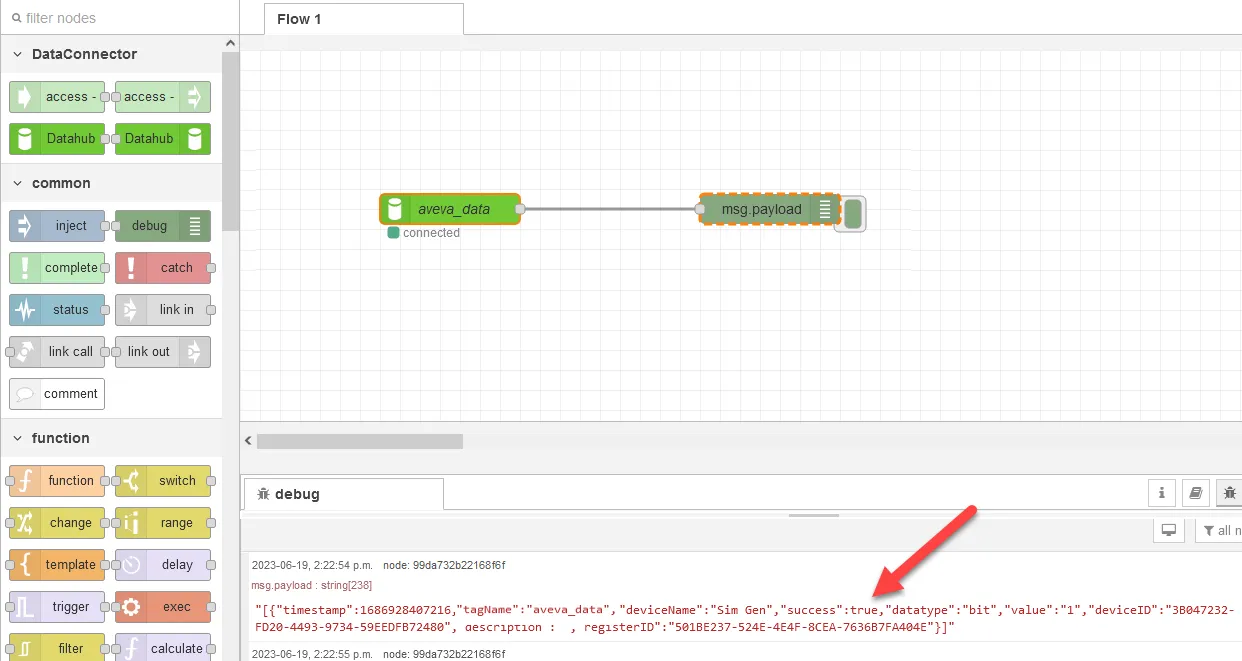Select the complete node in the palette
Image resolution: width=1242 pixels, height=661 pixels.
click(57, 268)
